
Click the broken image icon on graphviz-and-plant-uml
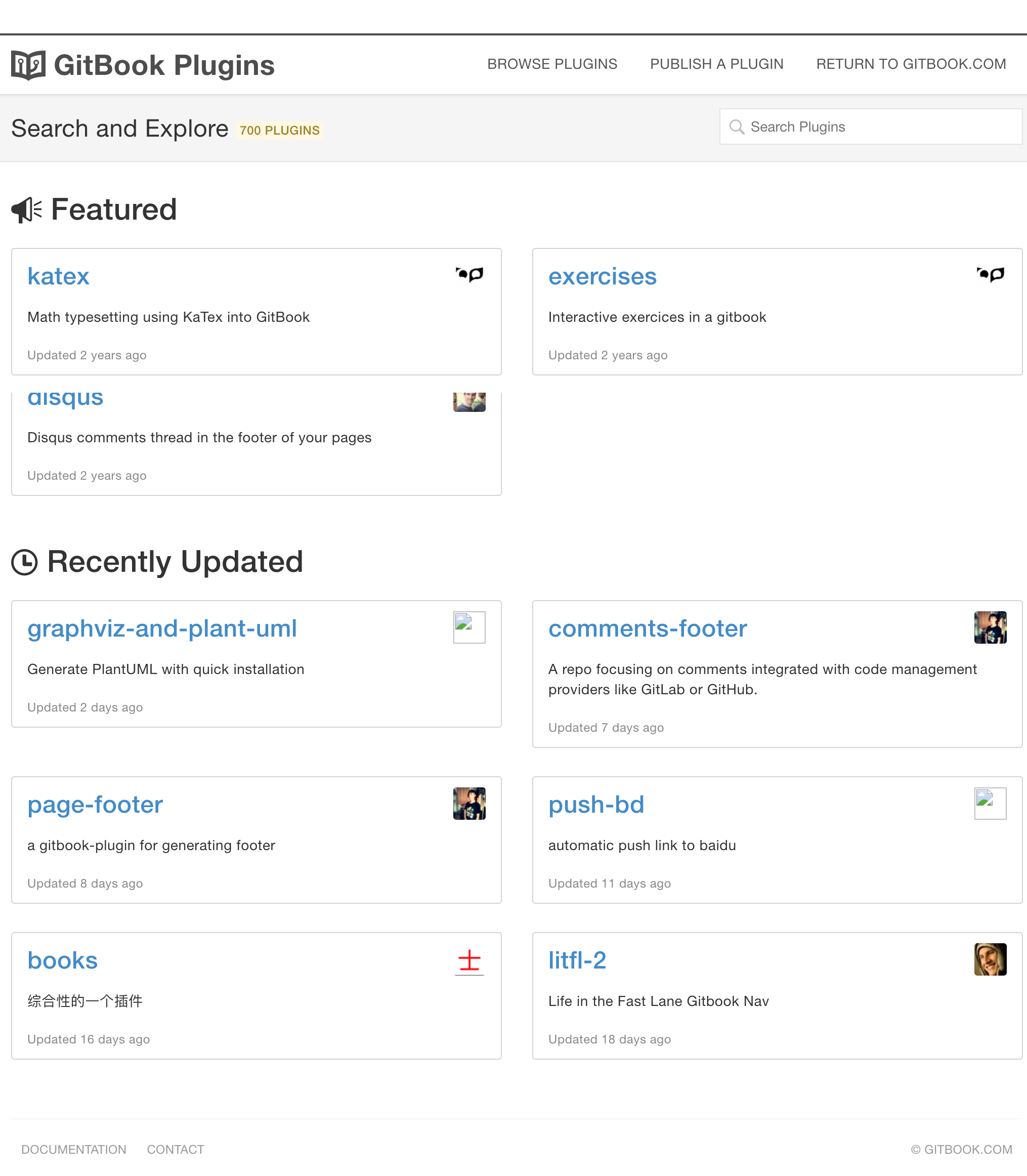pyautogui.click(x=469, y=627)
